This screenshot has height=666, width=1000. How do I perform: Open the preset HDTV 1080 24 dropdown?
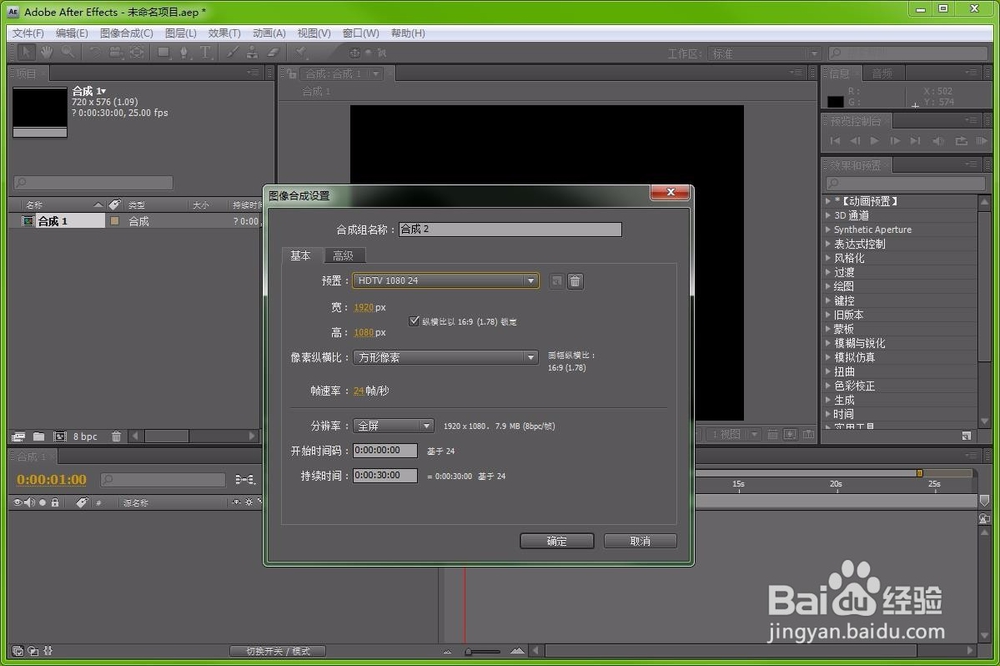tap(445, 281)
